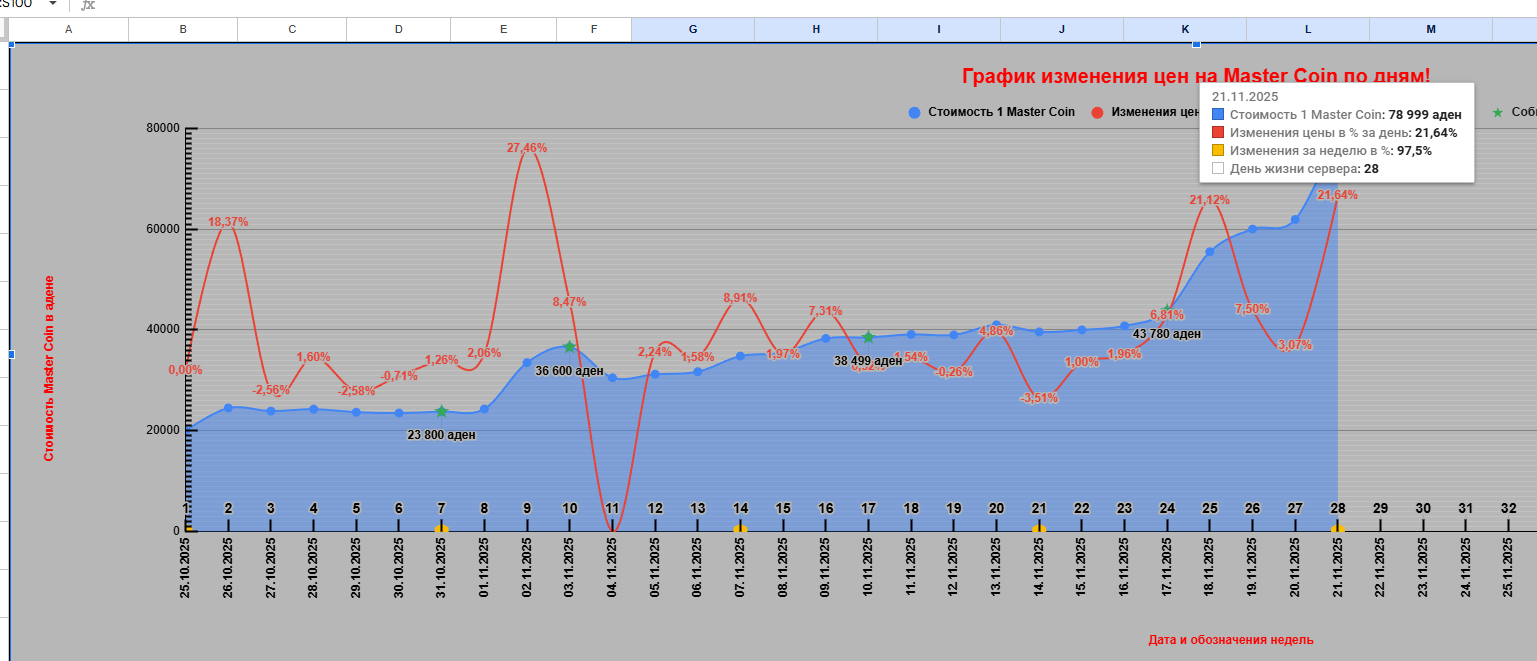Click the 27,46% data label peak

tap(527, 148)
